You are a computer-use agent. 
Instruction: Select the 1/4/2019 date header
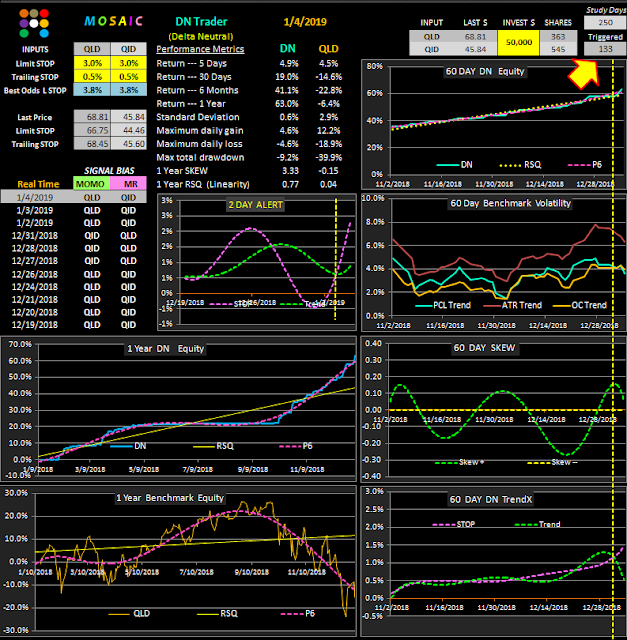[x=305, y=22]
